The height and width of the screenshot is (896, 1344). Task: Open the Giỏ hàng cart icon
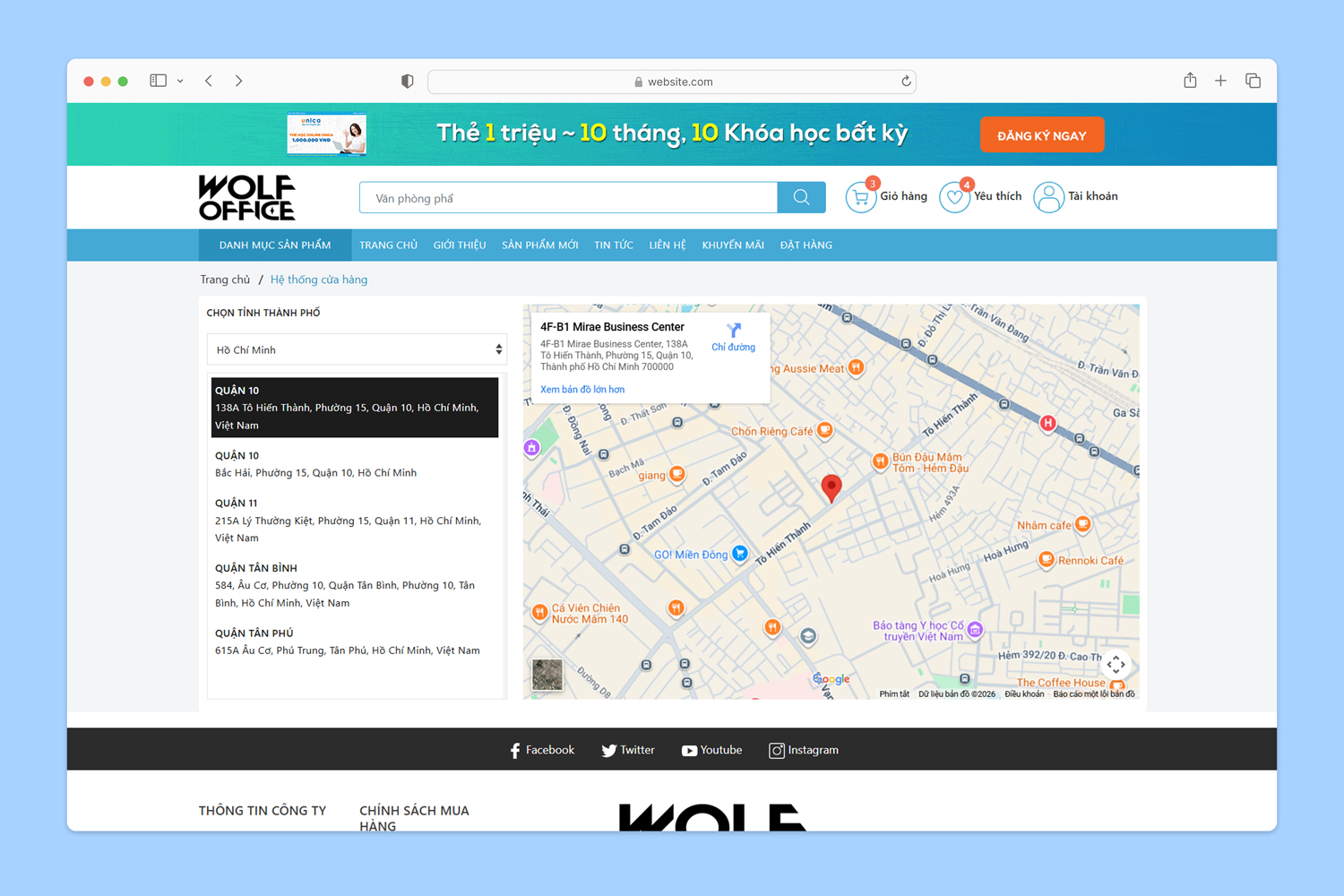coord(860,196)
